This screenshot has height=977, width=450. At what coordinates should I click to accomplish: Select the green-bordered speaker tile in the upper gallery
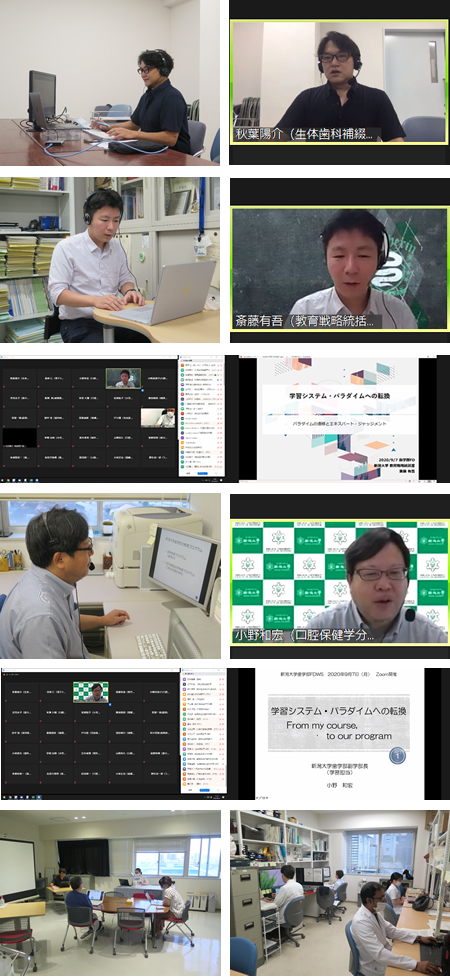point(123,378)
